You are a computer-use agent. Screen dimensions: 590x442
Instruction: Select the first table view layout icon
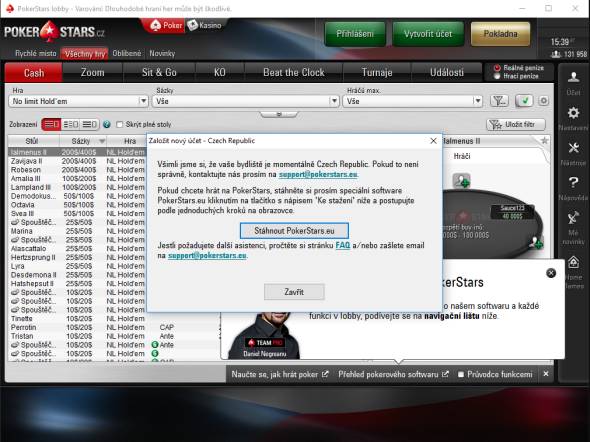click(x=51, y=124)
